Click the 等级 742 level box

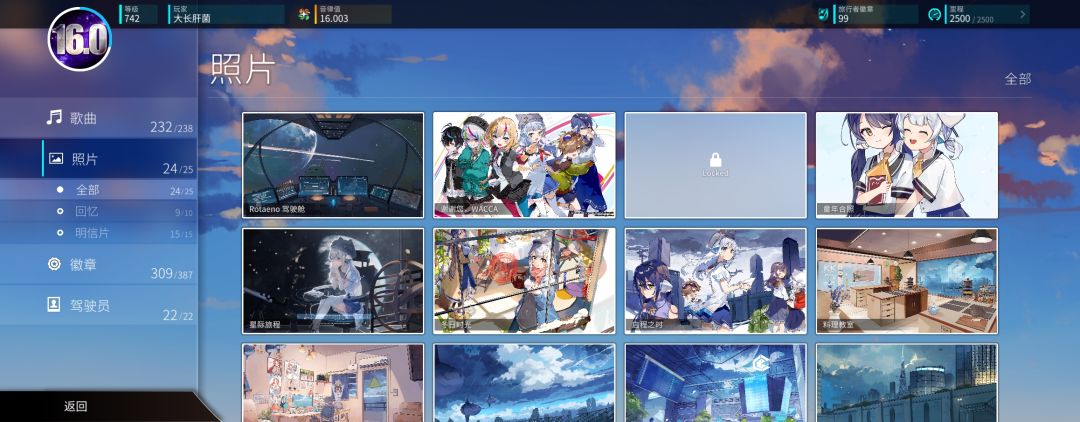(x=138, y=14)
